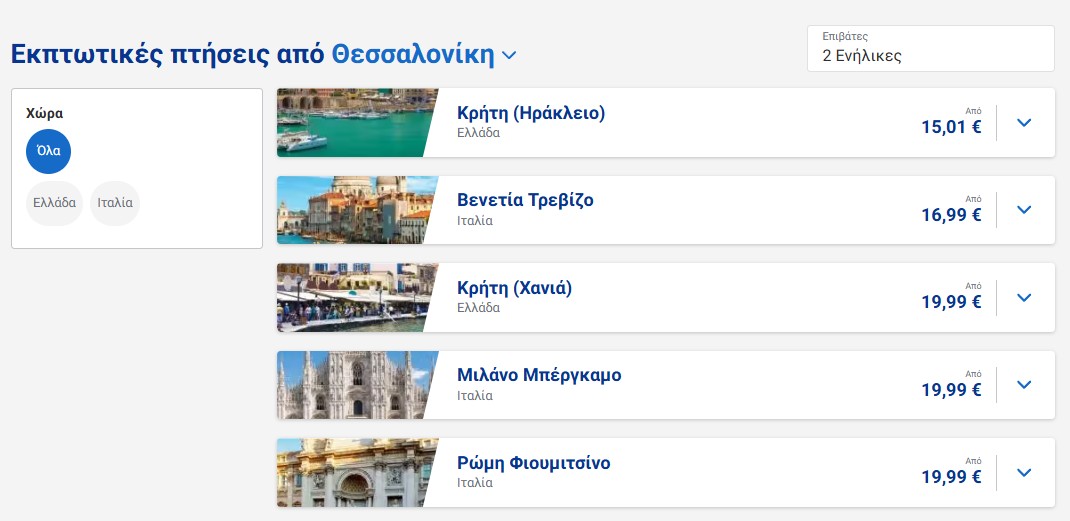
Task: Click the 19,99 € price for Μιλάνο Μπέργκαμο
Action: [x=951, y=390]
